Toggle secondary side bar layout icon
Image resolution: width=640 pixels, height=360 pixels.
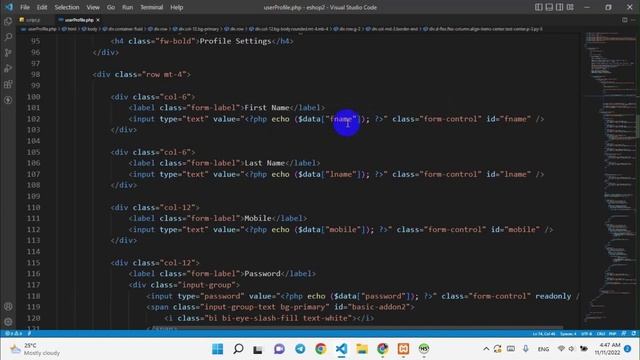[560, 7]
